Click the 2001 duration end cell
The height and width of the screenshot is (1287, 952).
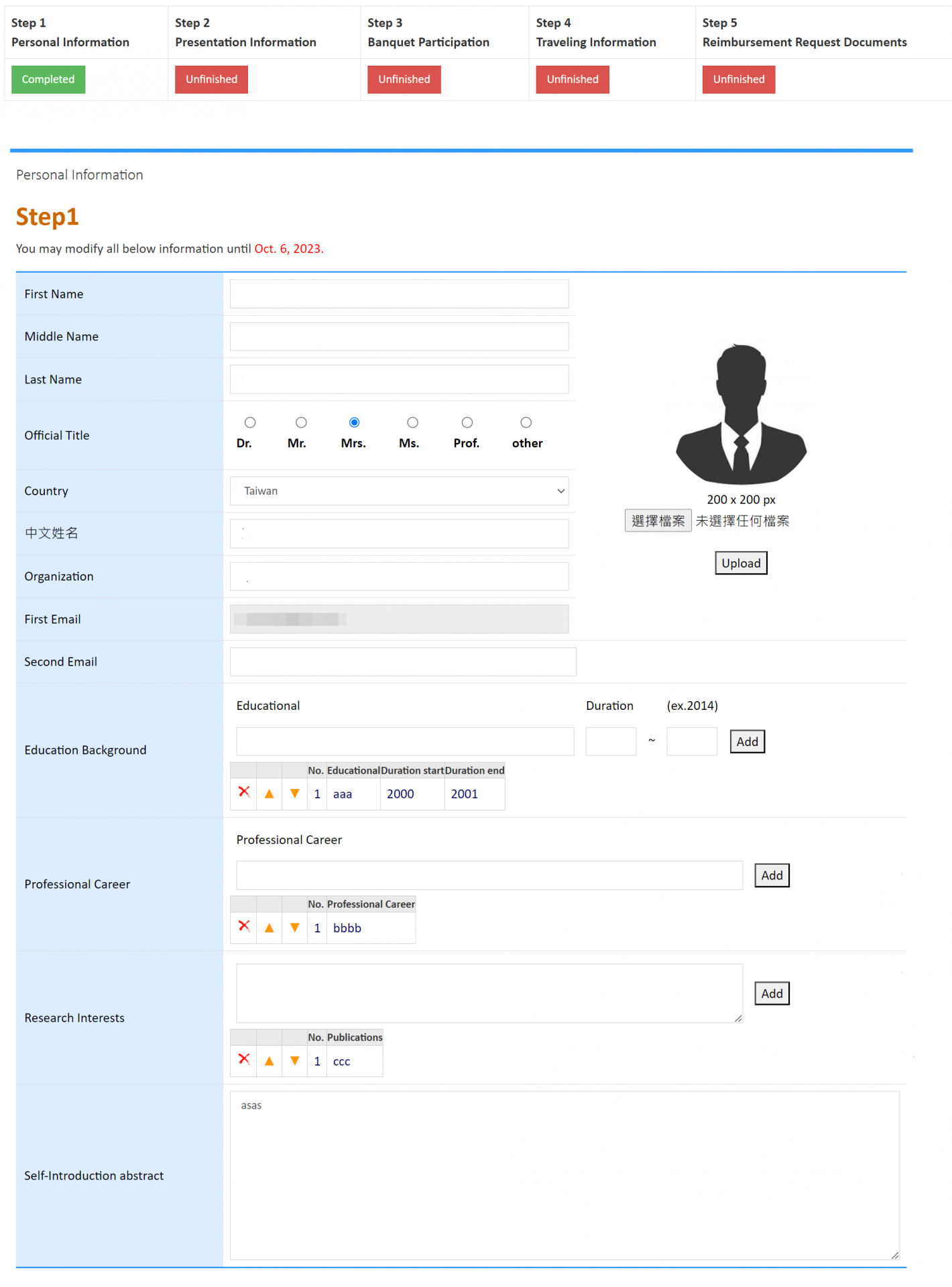coord(475,794)
